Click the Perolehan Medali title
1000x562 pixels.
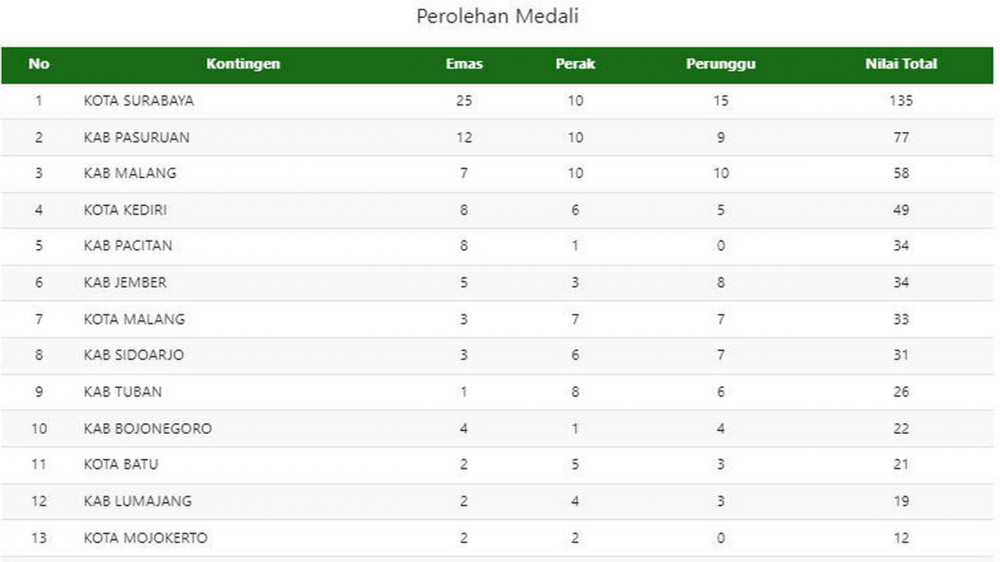tap(497, 16)
